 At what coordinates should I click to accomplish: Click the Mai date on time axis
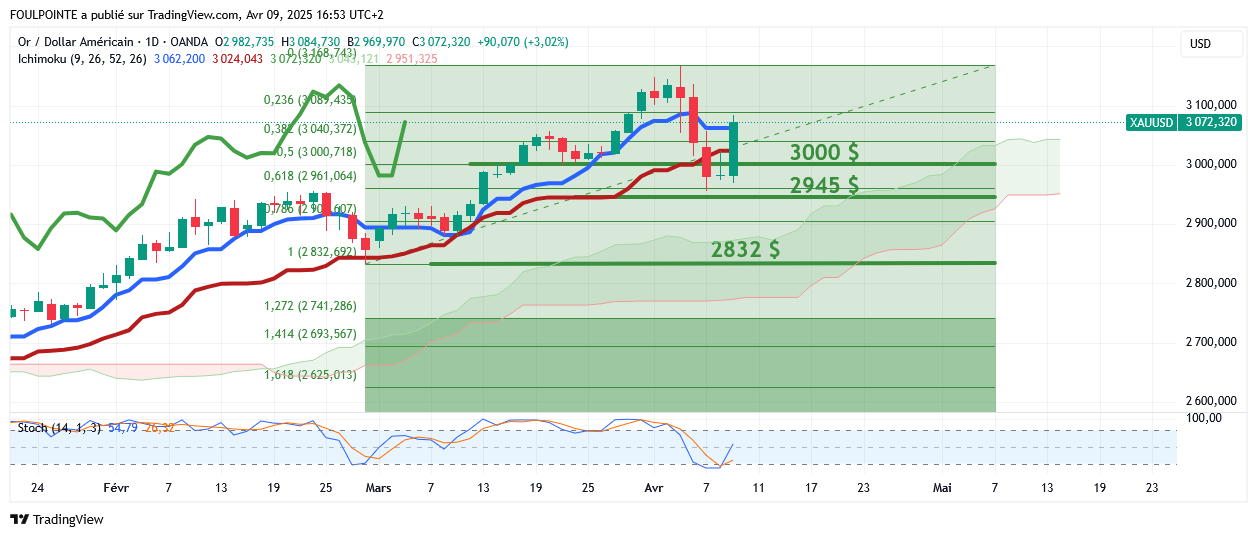tap(941, 488)
